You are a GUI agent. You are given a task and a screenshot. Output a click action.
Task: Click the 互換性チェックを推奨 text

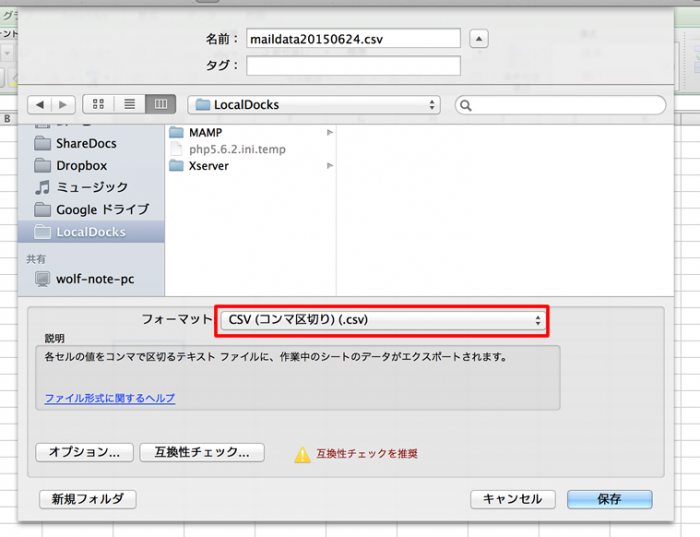[367, 454]
